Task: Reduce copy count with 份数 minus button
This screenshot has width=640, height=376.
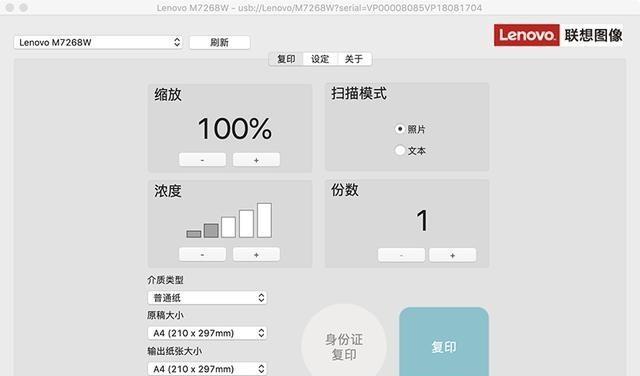Action: click(401, 255)
